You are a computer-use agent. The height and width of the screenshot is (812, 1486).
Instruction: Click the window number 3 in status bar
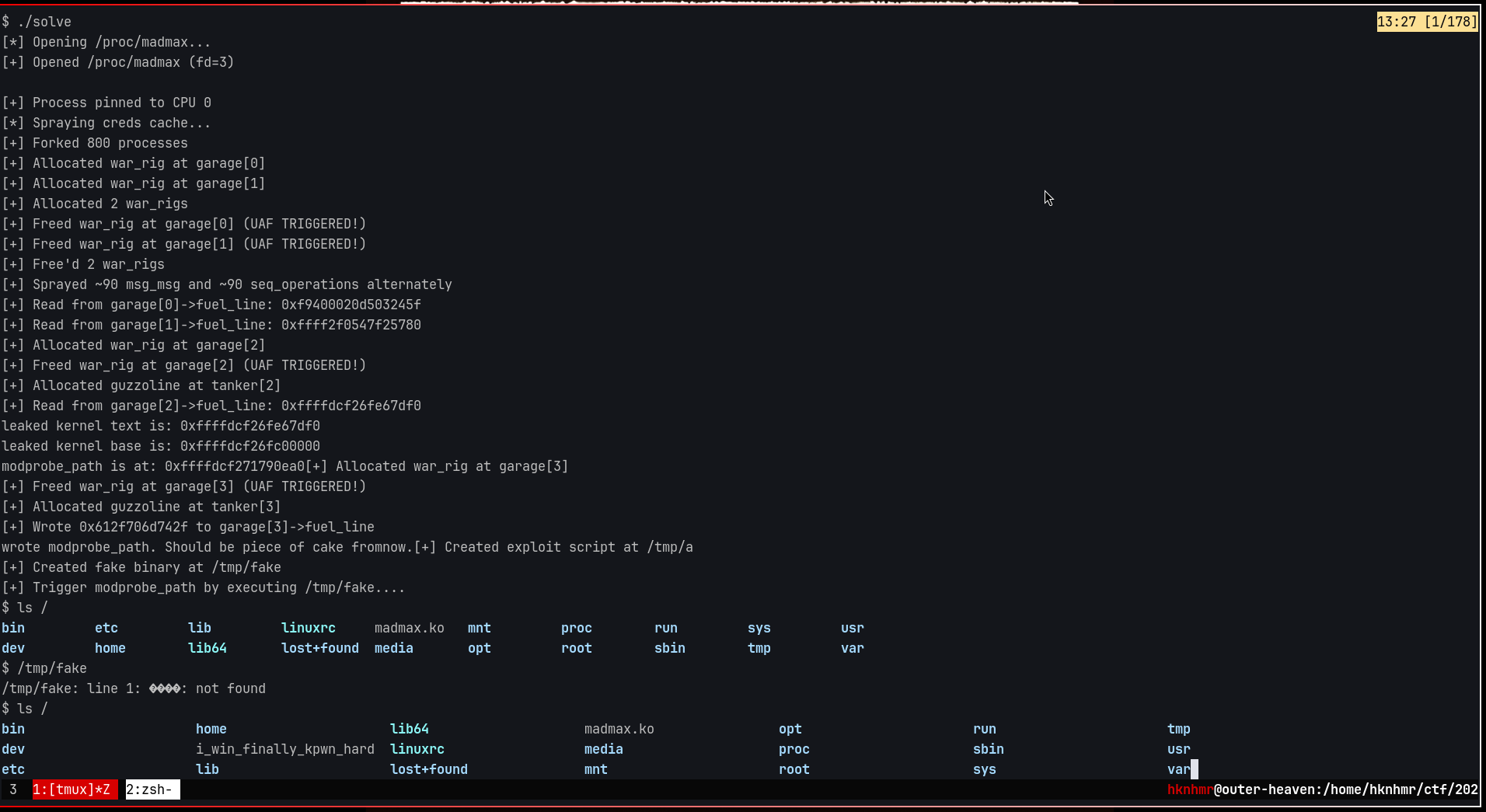tap(12, 789)
